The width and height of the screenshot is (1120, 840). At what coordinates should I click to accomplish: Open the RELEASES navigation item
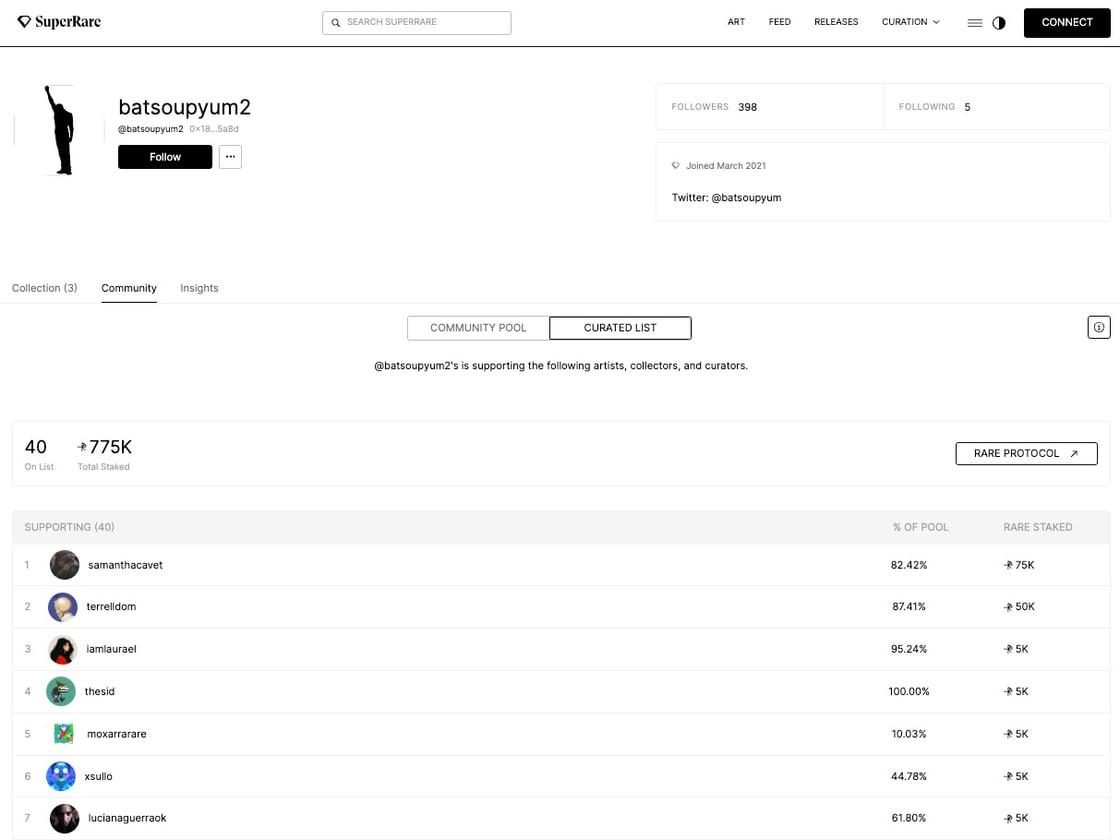tap(836, 21)
